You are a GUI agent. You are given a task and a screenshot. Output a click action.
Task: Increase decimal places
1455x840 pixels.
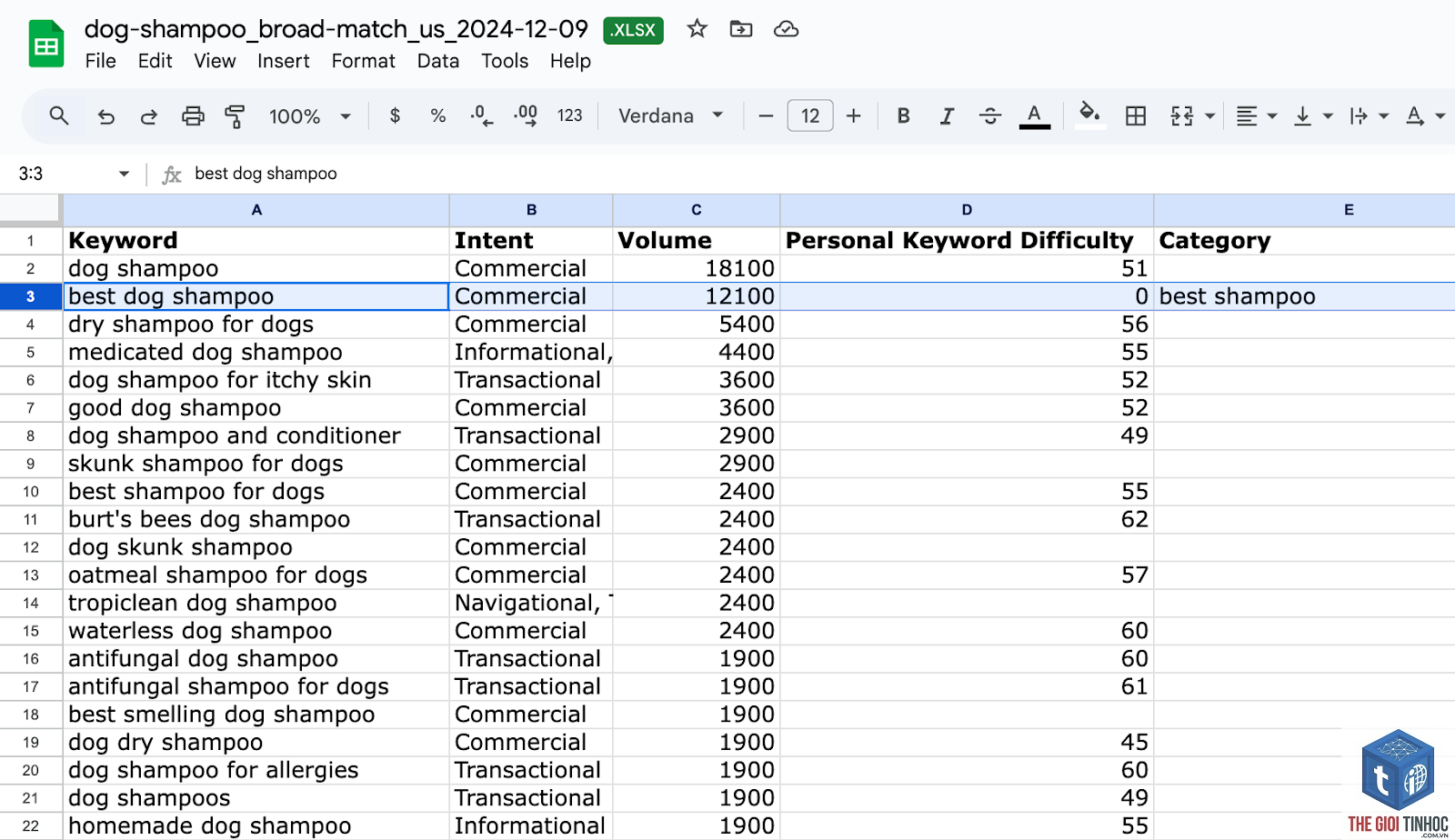(526, 115)
